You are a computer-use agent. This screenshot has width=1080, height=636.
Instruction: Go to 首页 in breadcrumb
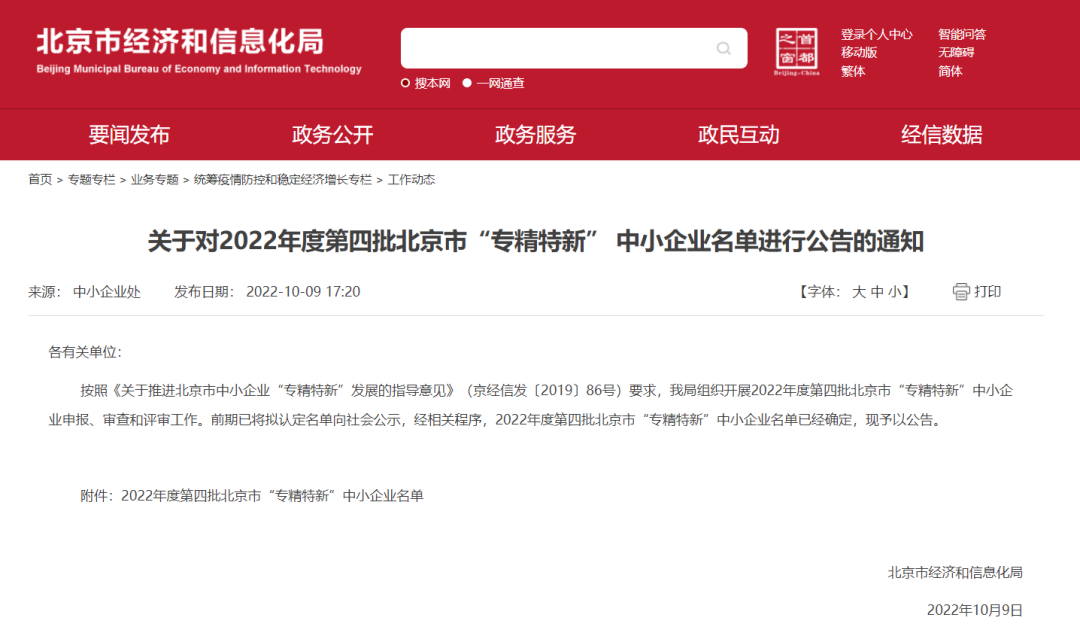pyautogui.click(x=40, y=180)
